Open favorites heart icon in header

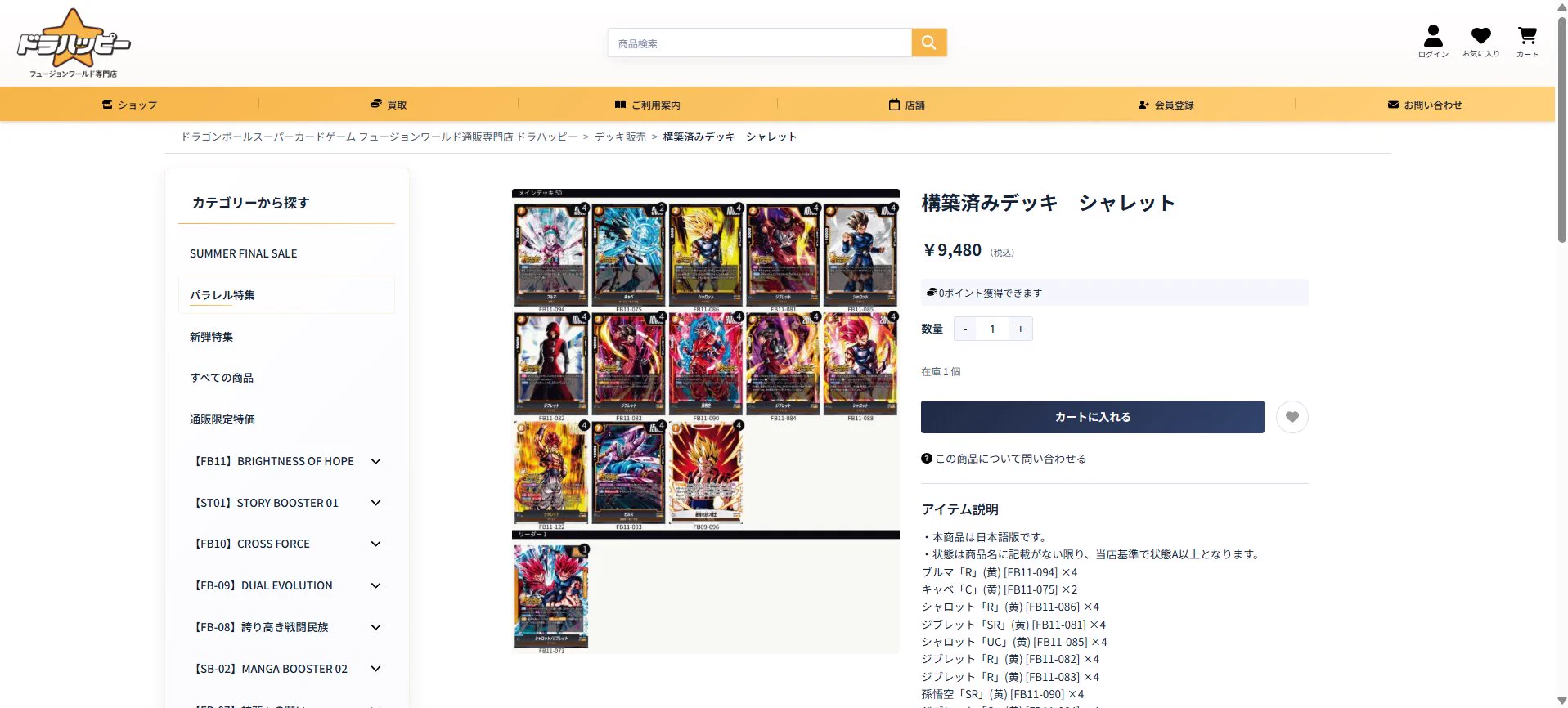[1480, 41]
